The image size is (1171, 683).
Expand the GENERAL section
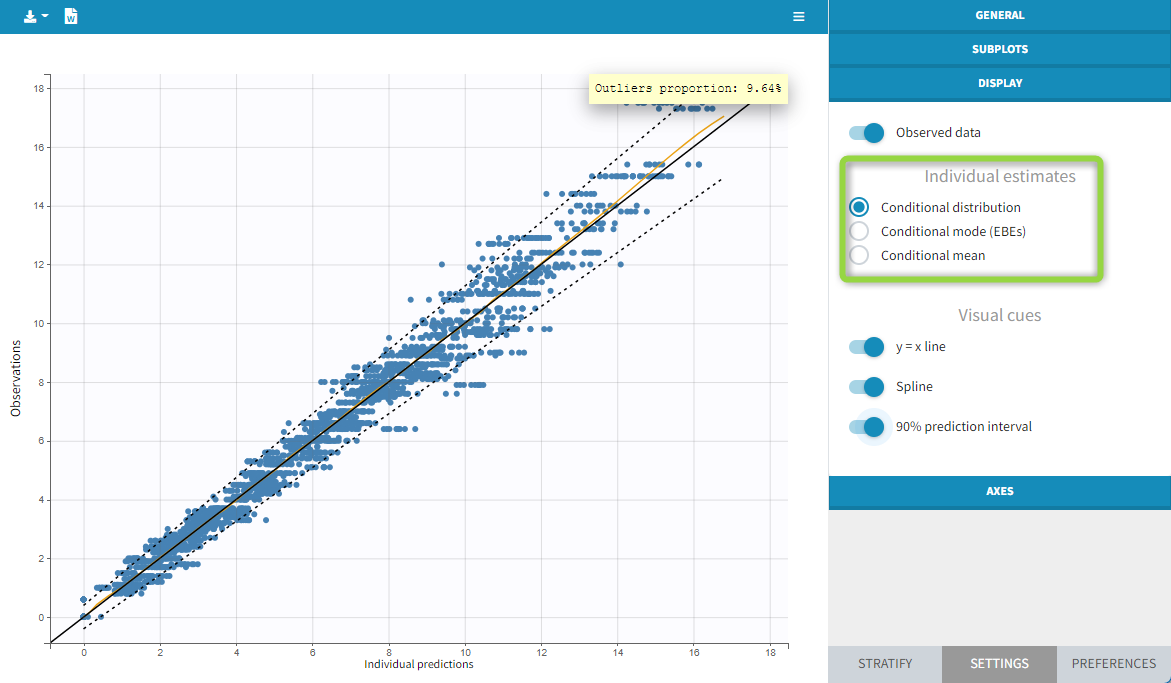(999, 16)
